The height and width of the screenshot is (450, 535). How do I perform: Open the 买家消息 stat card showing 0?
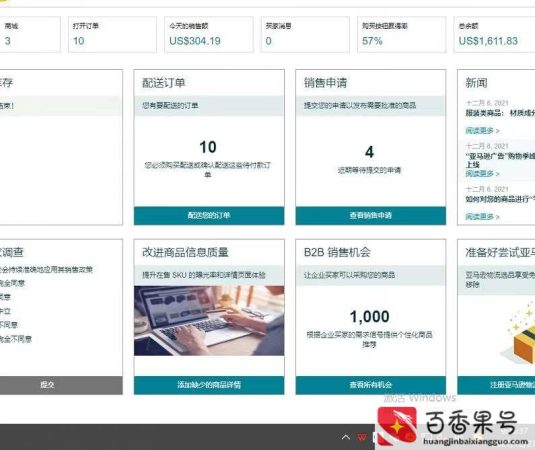pos(305,34)
